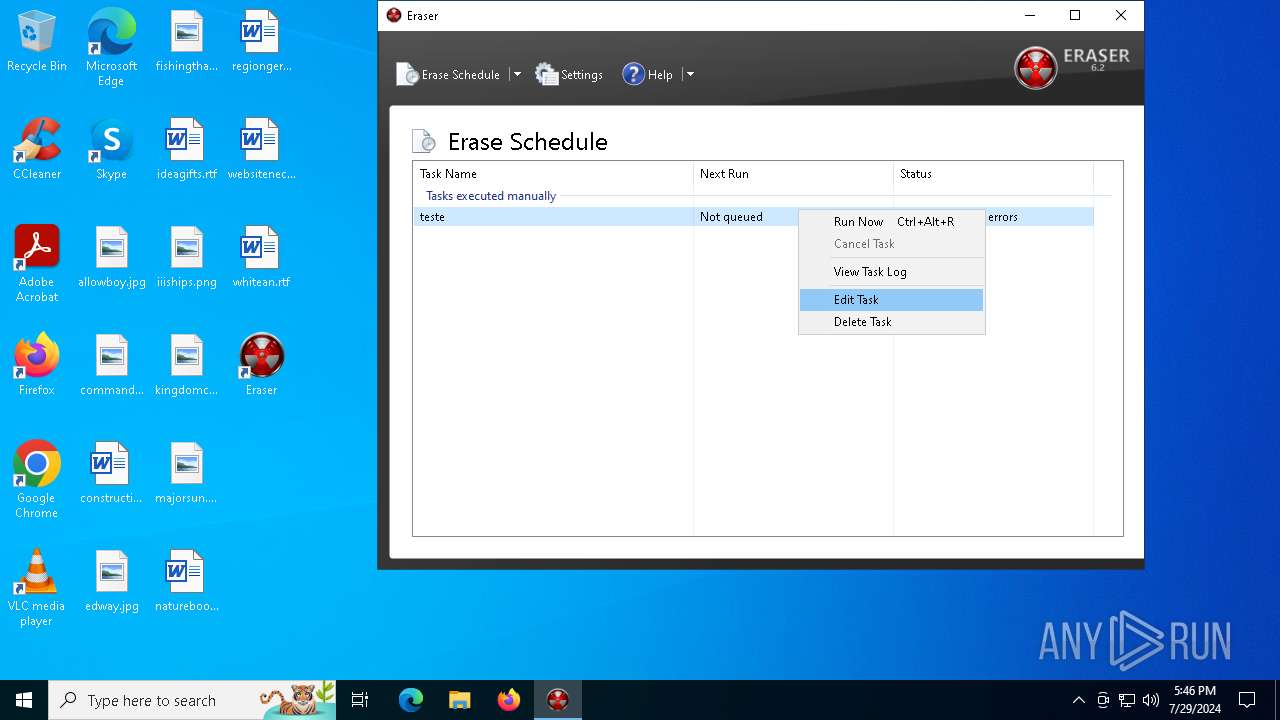
Task: Click the Status column header
Action: pos(993,174)
